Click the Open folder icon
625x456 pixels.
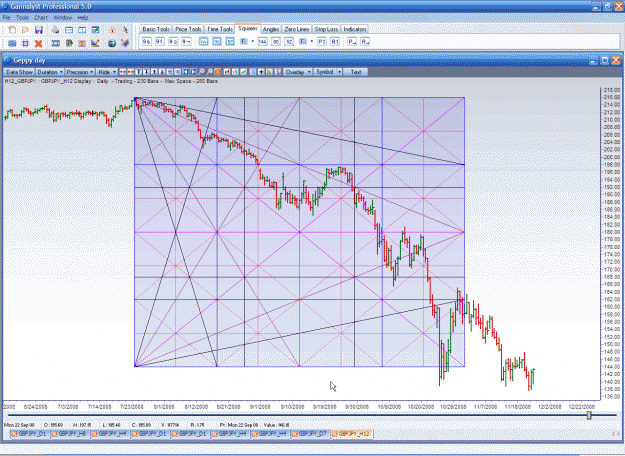coord(25,30)
